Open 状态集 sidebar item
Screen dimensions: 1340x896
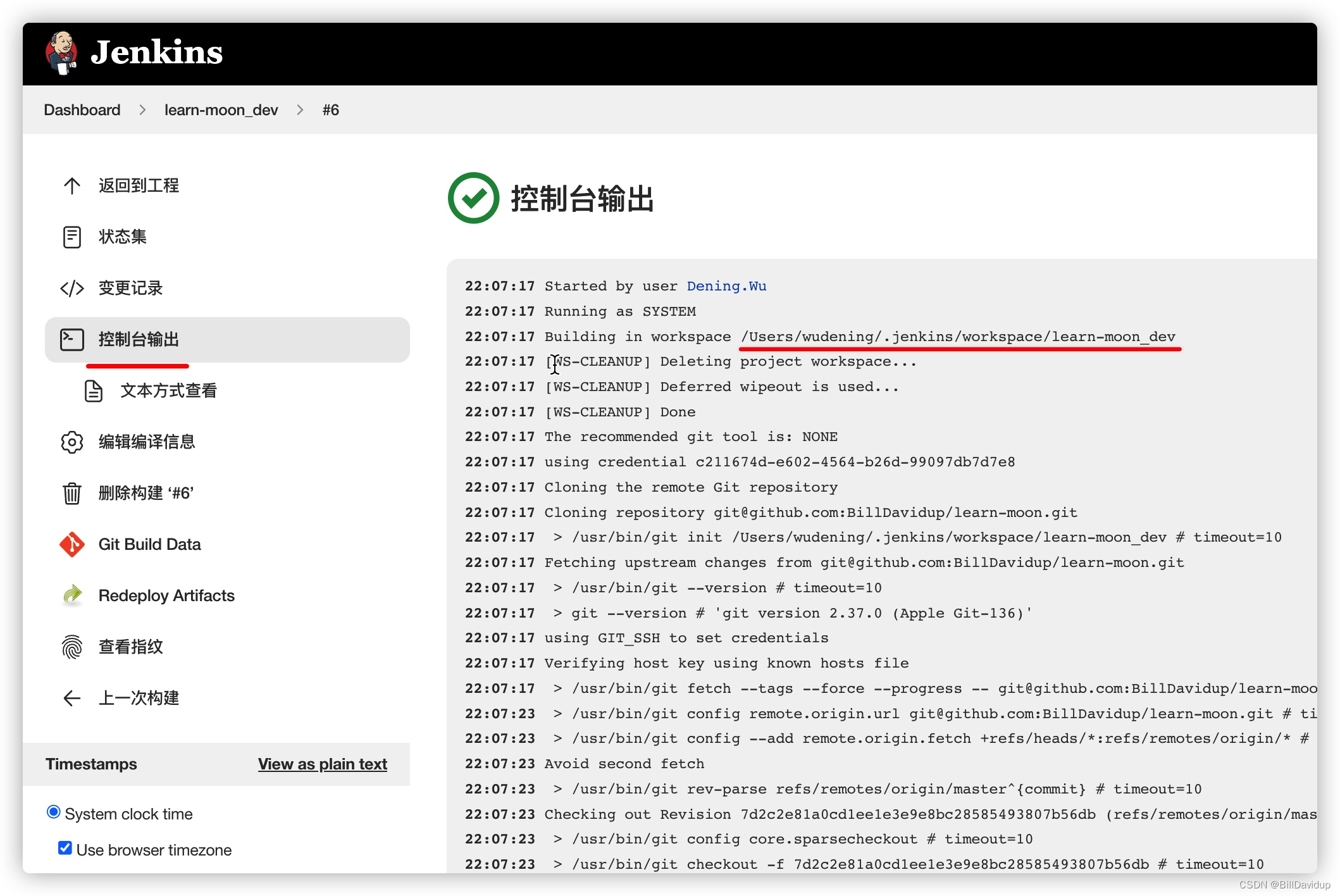pos(122,237)
